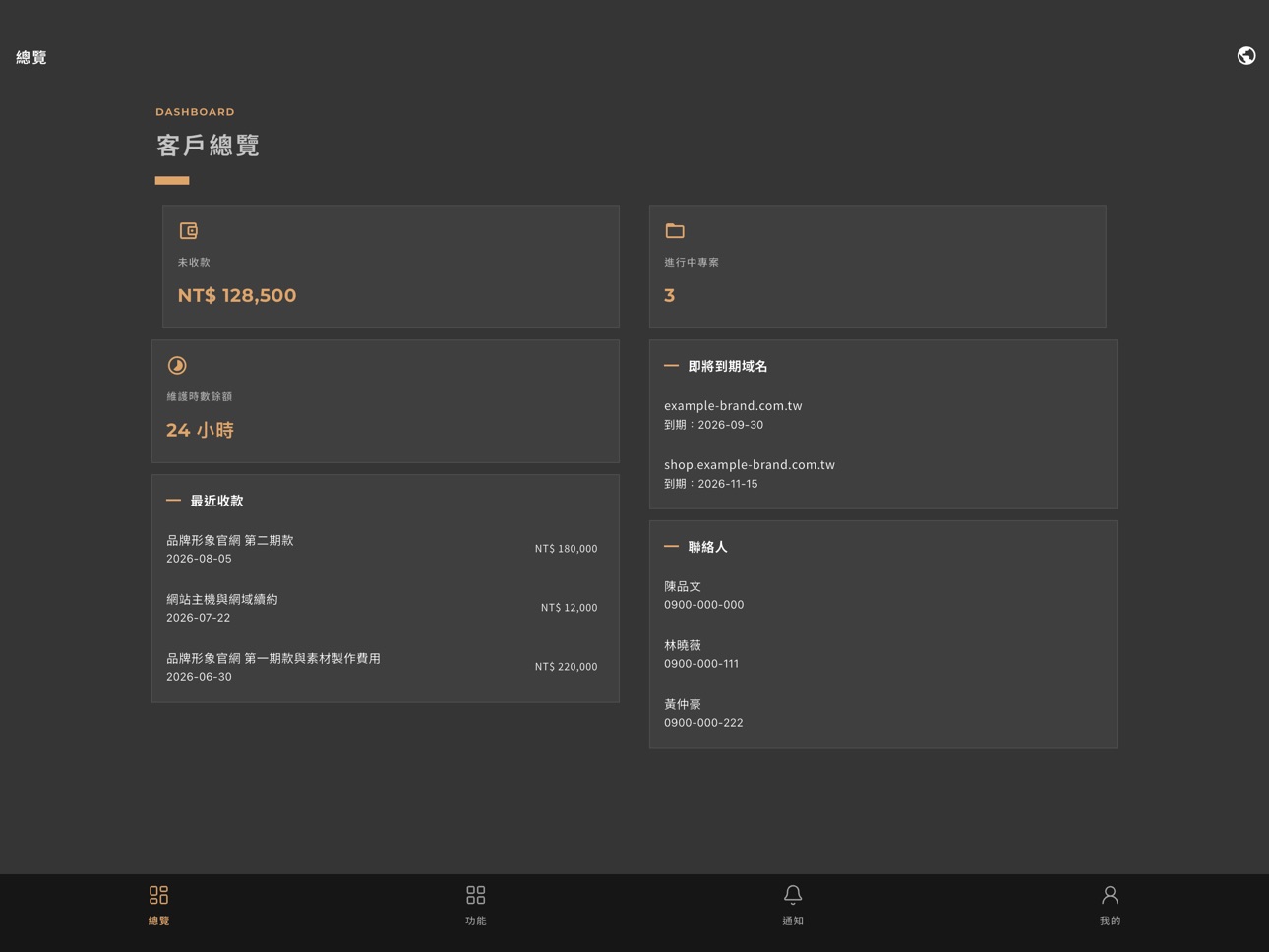Image resolution: width=1269 pixels, height=952 pixels.
Task: Open 品牌形象官網 第一期款與素材製作費用 entry
Action: pos(386,667)
